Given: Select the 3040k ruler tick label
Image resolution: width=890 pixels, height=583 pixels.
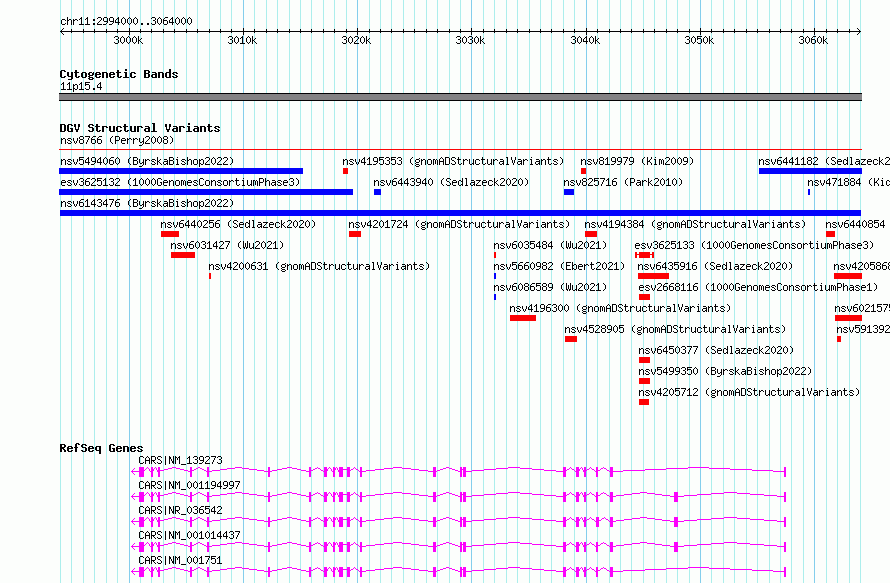Looking at the screenshot, I should pos(585,40).
